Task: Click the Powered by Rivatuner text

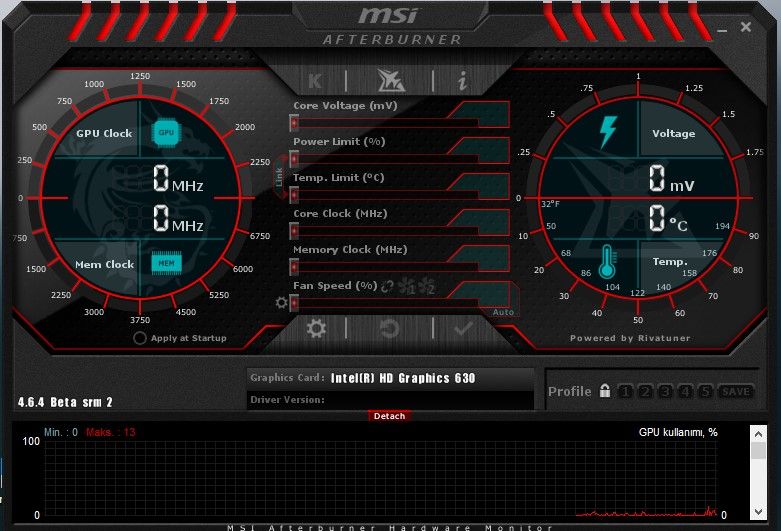Action: [x=630, y=338]
